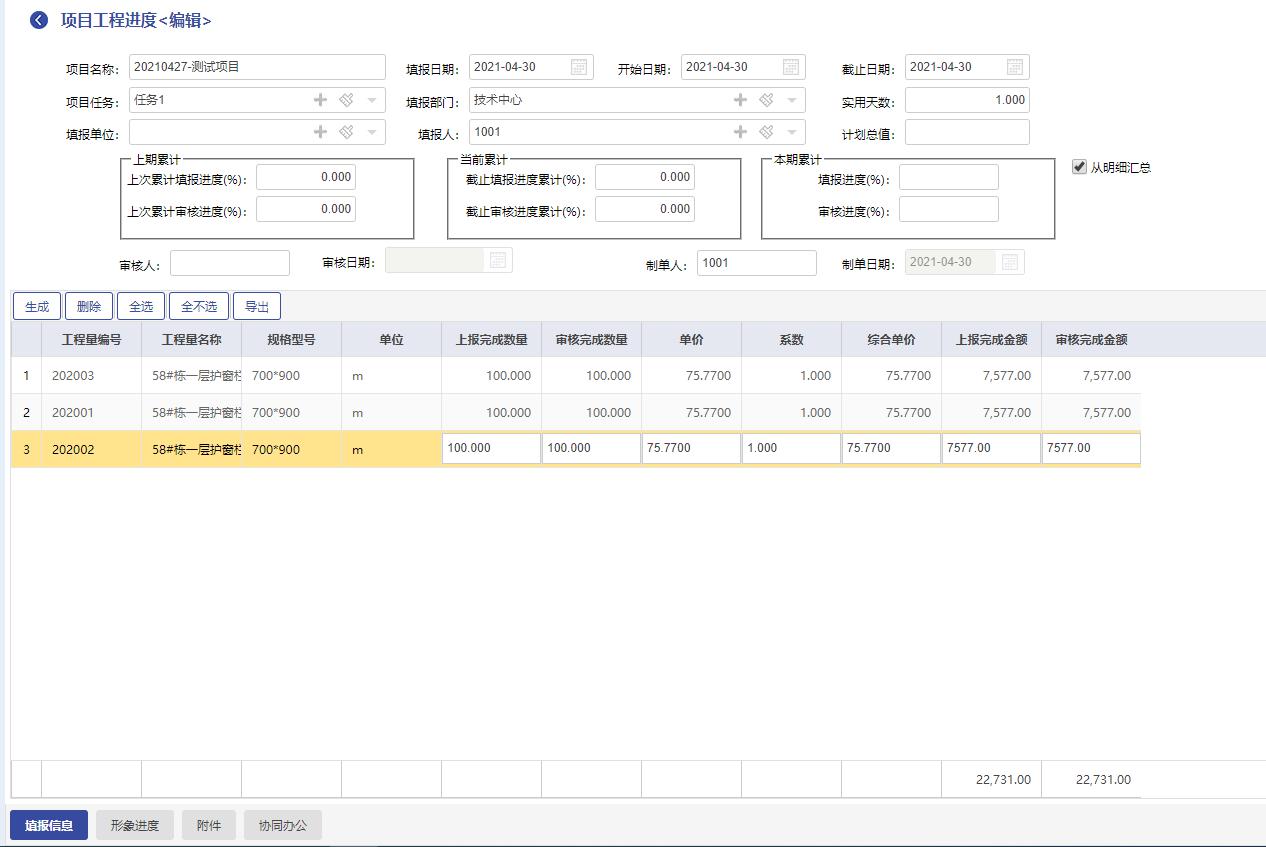Open the 附件 tab

[x=209, y=825]
